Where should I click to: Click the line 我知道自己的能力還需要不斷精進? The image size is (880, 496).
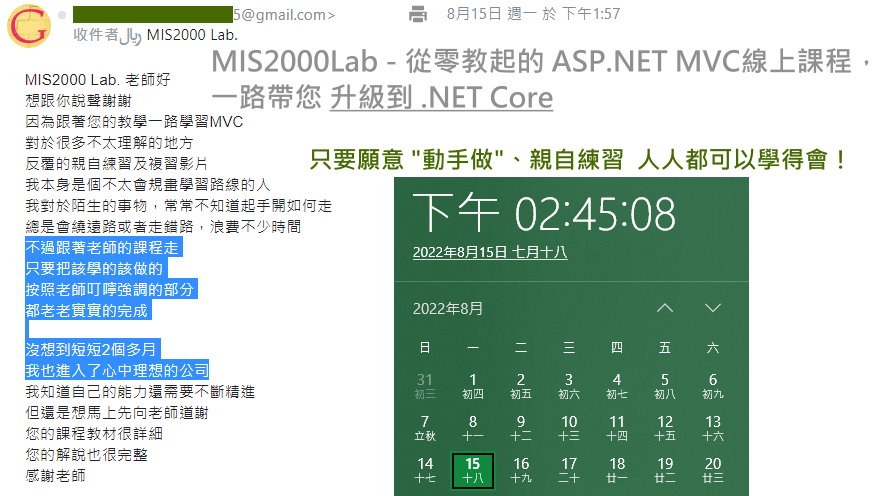tap(140, 392)
